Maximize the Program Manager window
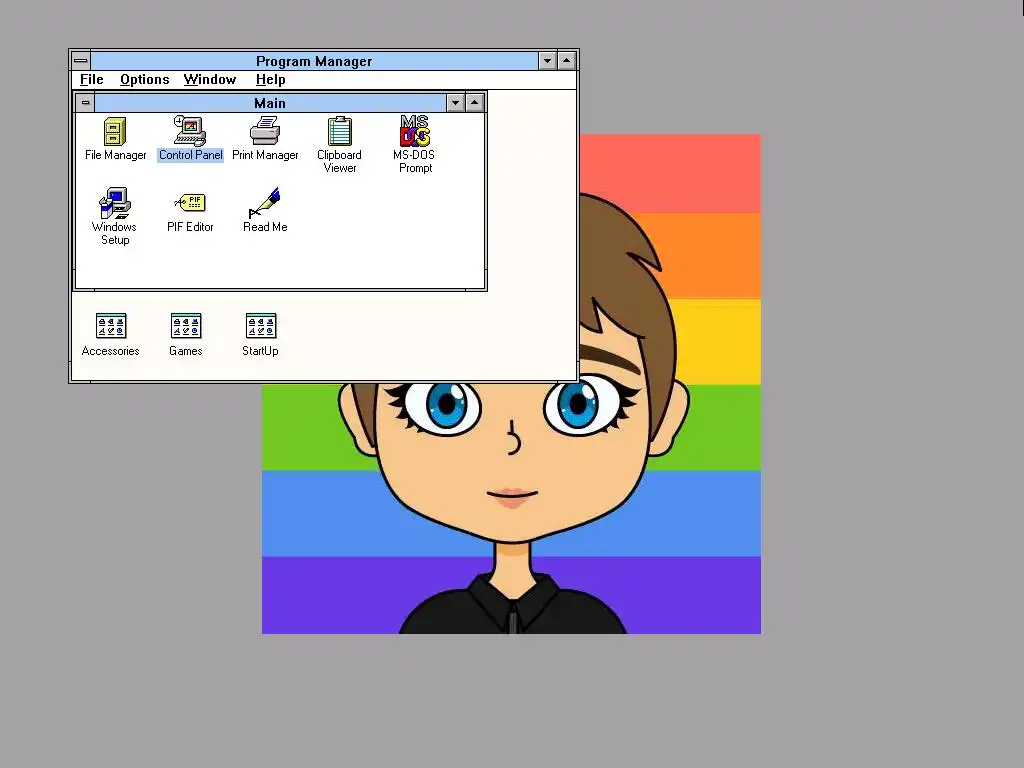The image size is (1024, 768). 567,61
